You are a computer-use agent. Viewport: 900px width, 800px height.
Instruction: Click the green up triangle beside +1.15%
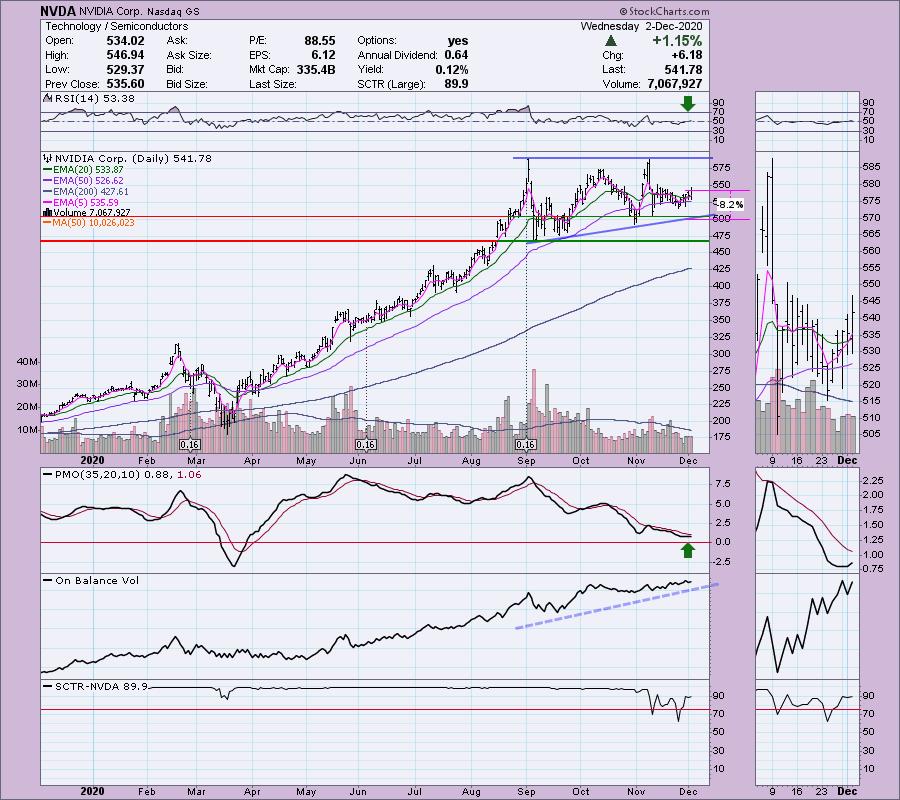[x=611, y=41]
